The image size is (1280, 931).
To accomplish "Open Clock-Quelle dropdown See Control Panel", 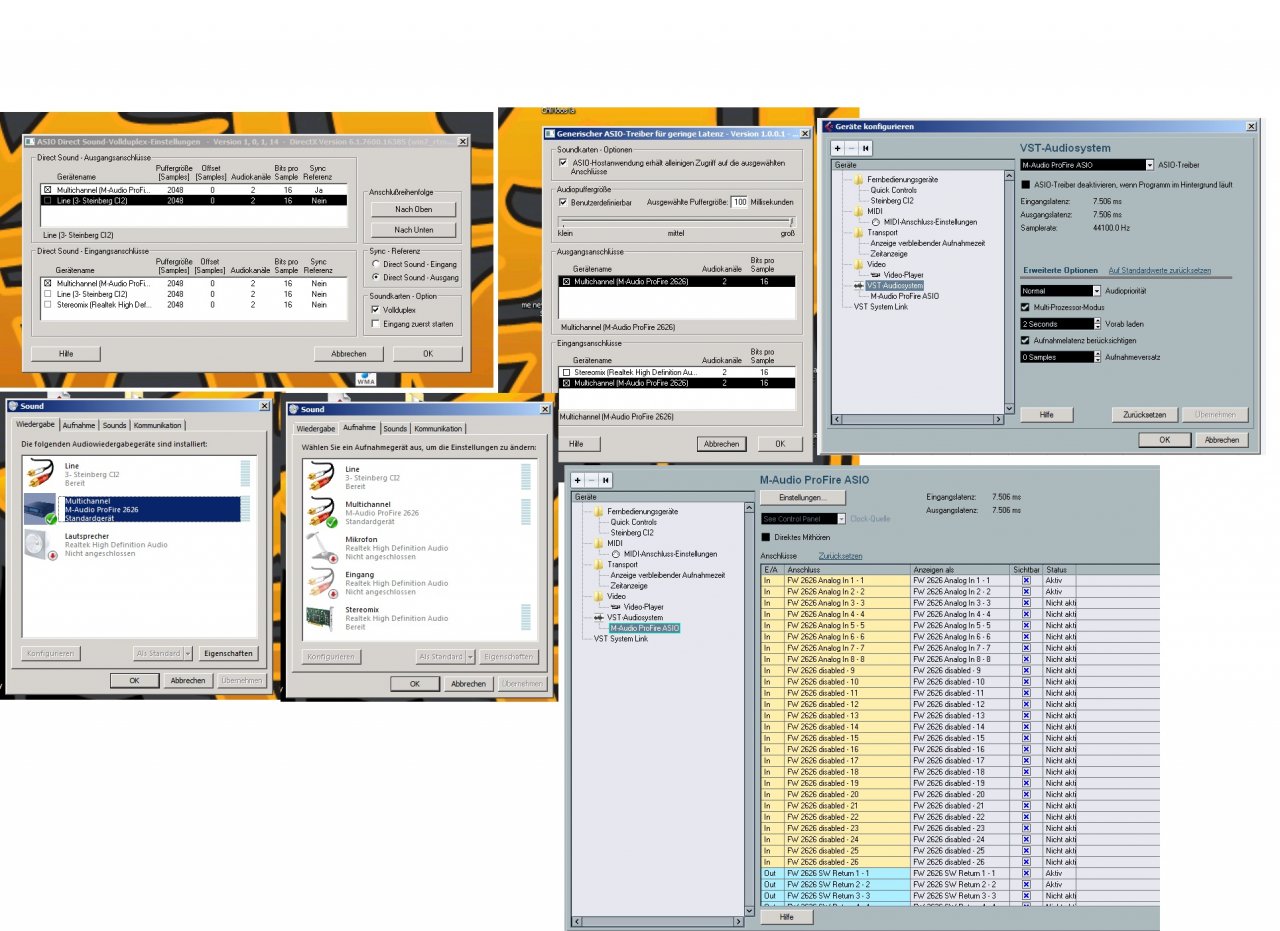I will pyautogui.click(x=804, y=519).
